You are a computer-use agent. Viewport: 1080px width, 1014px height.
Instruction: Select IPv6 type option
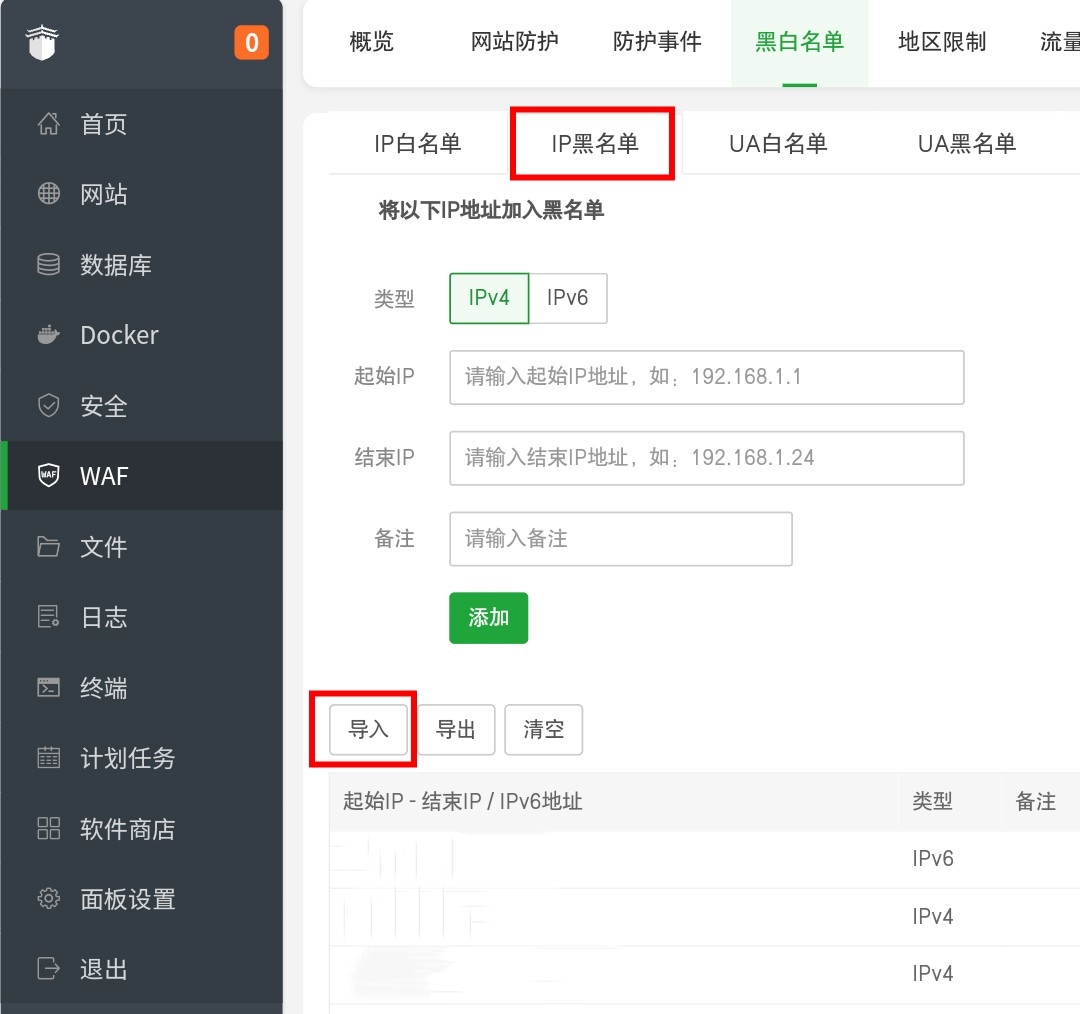567,298
